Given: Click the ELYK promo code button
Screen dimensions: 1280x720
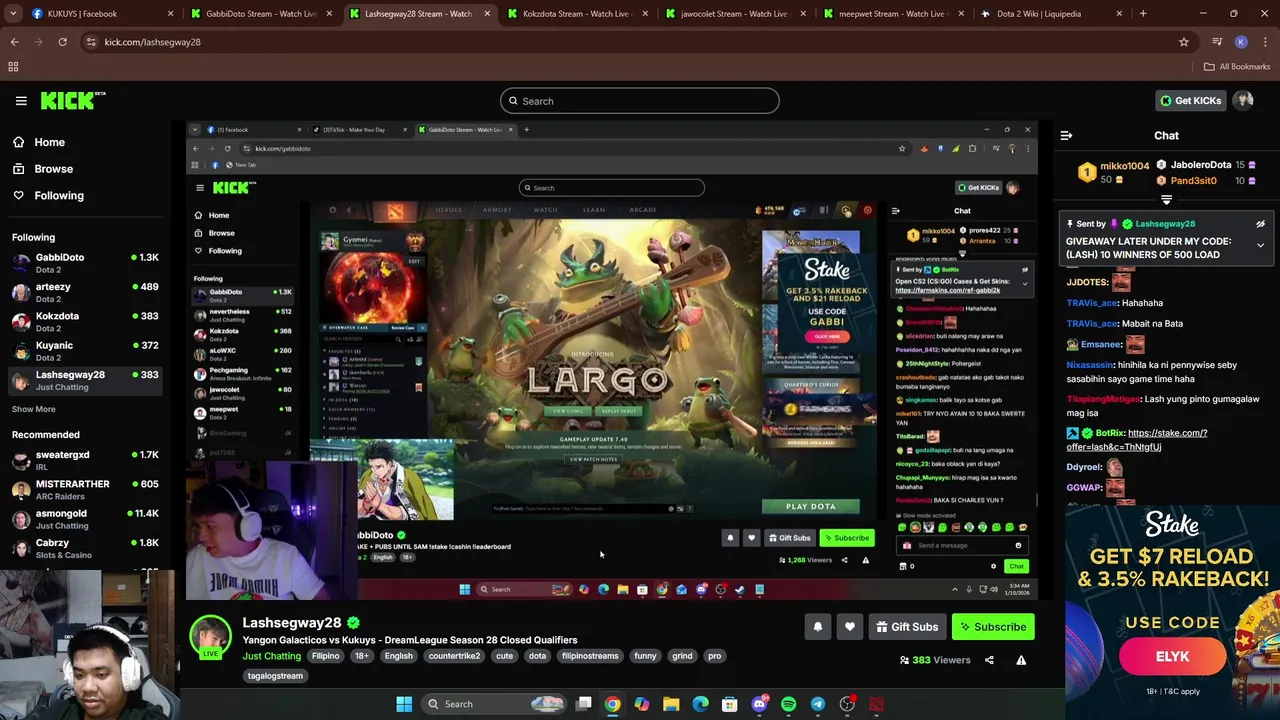Looking at the screenshot, I should click(1172, 656).
